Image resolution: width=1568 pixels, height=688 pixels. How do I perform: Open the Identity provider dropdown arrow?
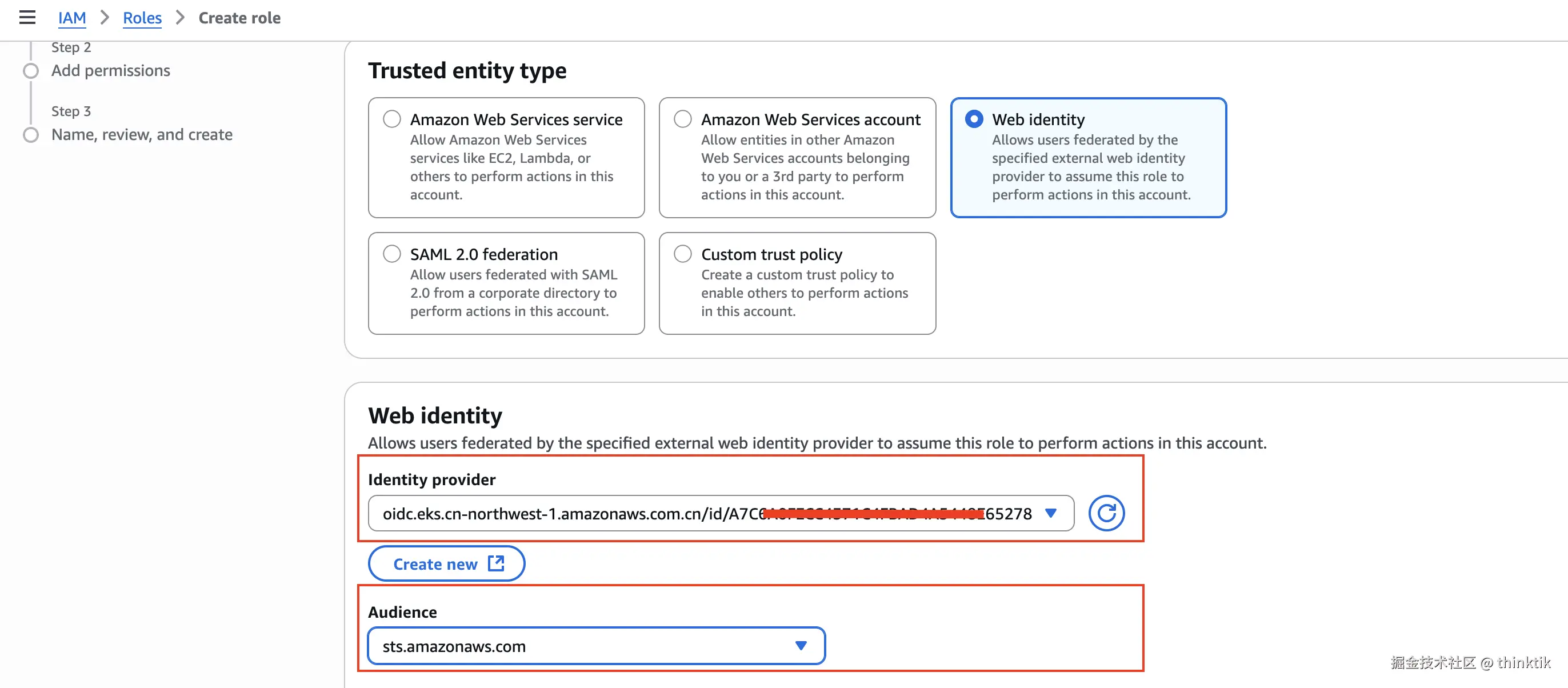tap(1050, 513)
